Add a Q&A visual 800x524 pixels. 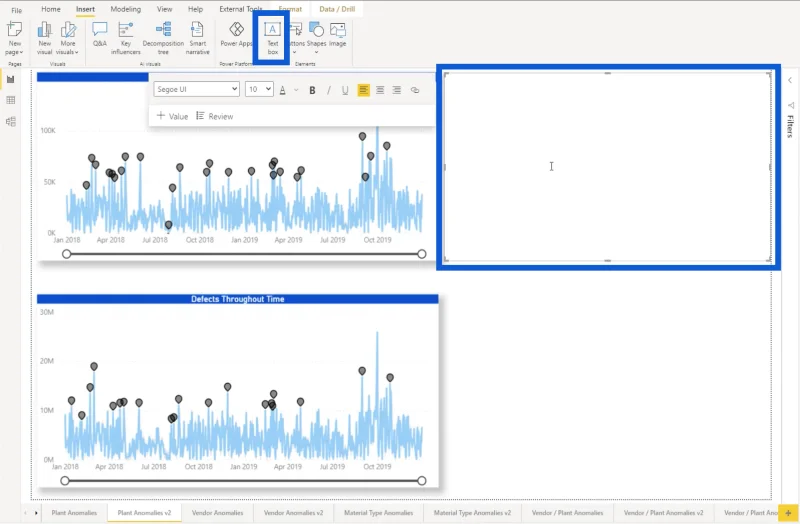pyautogui.click(x=99, y=35)
